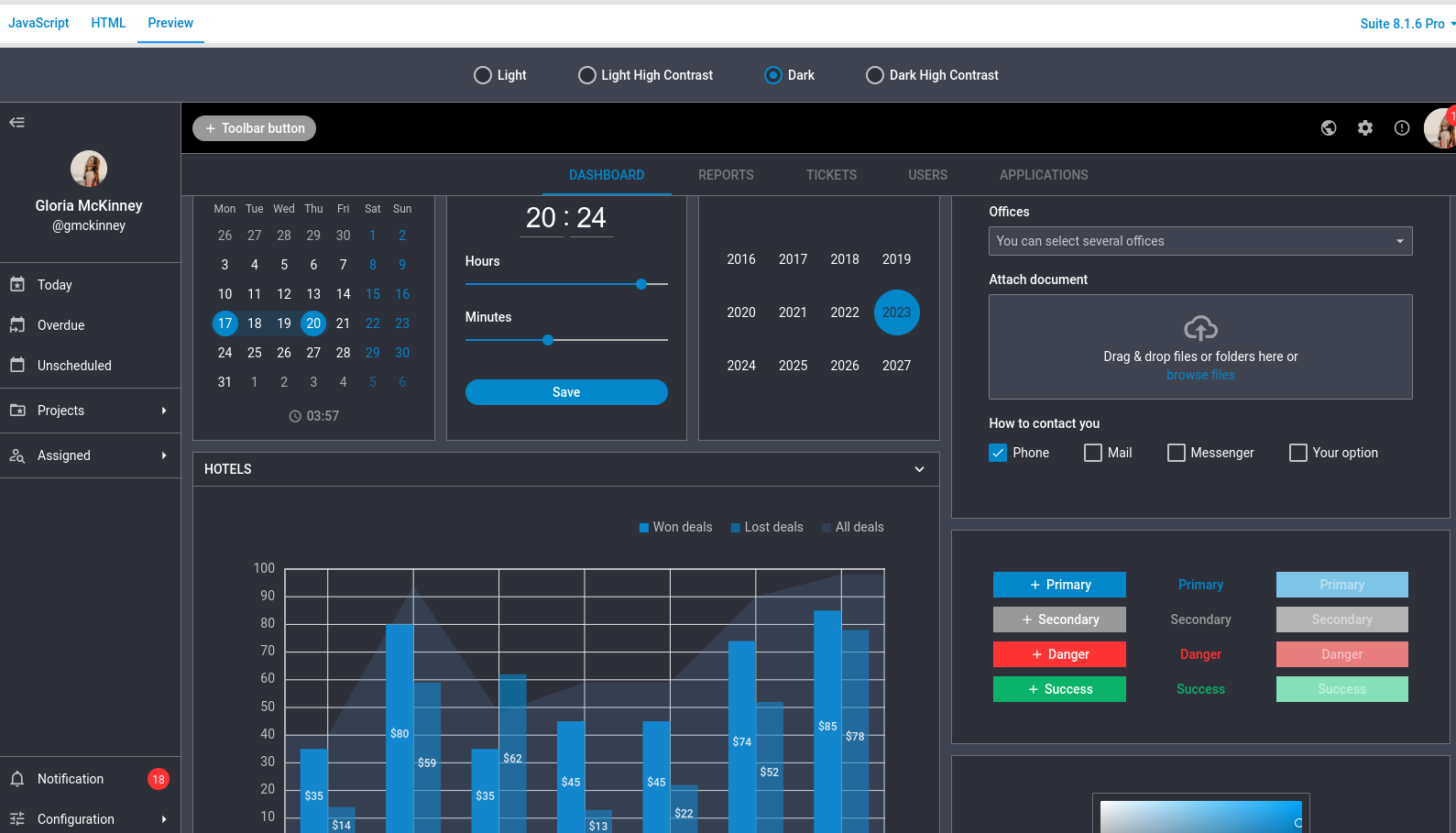This screenshot has width=1456, height=833.
Task: Click the clock icon below the calendar
Action: coord(295,416)
